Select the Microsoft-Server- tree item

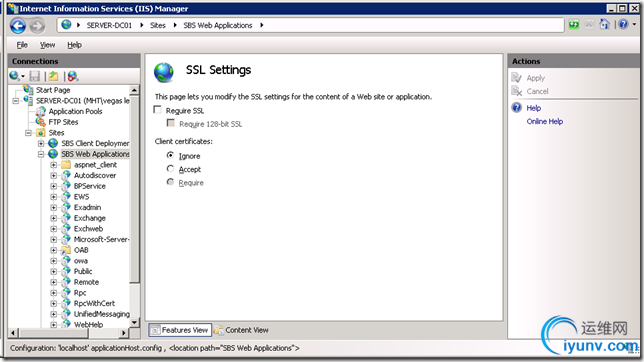pos(101,239)
